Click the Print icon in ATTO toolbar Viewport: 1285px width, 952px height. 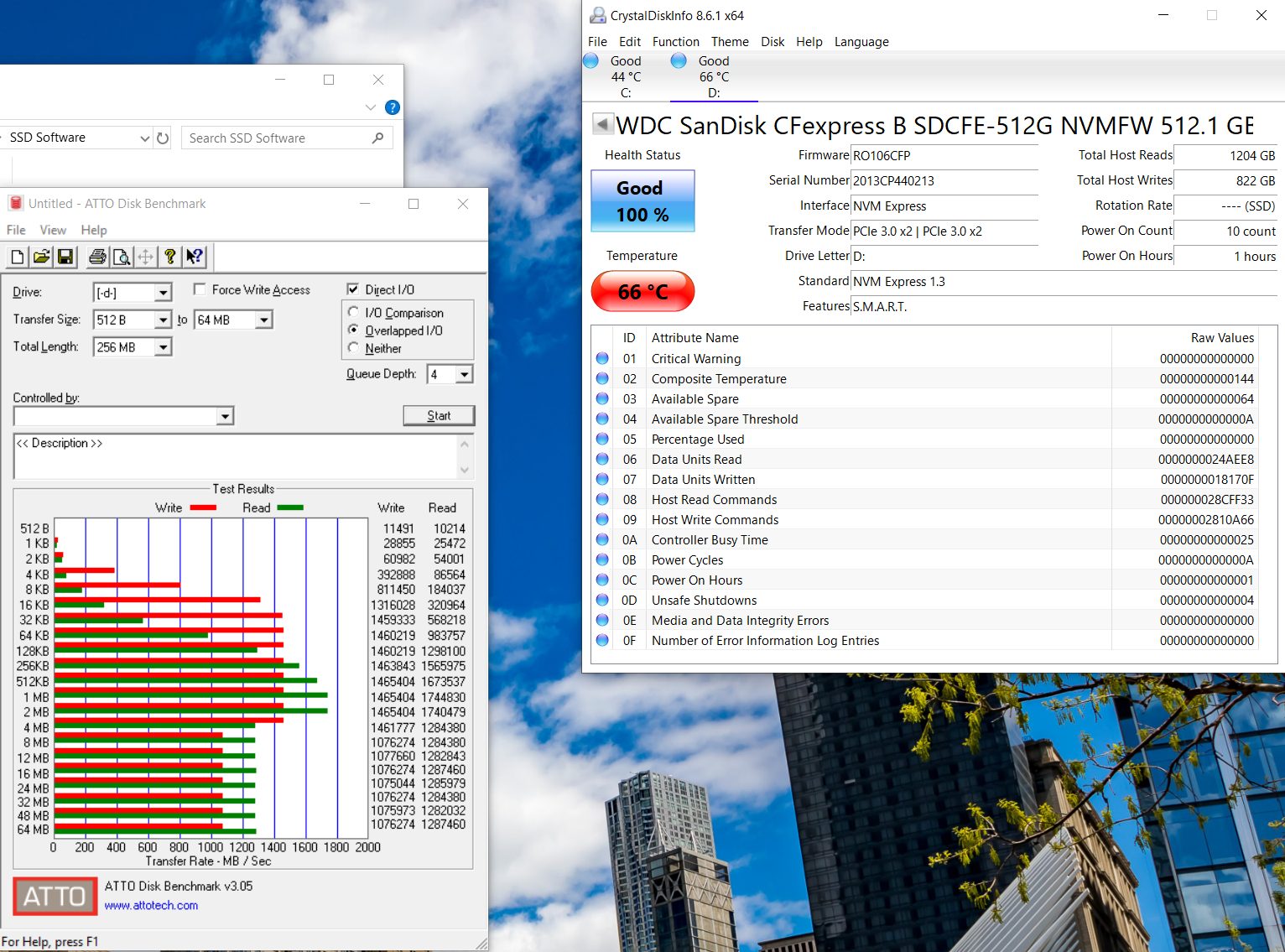(x=97, y=257)
